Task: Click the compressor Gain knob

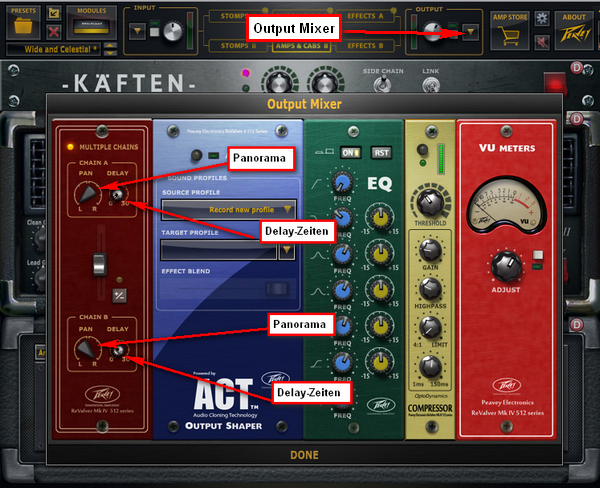Action: [430, 251]
